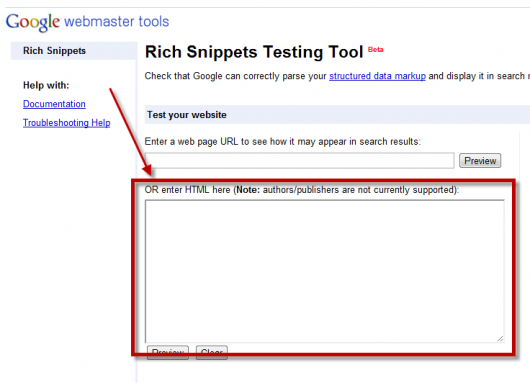Click the Google logo

point(33,22)
